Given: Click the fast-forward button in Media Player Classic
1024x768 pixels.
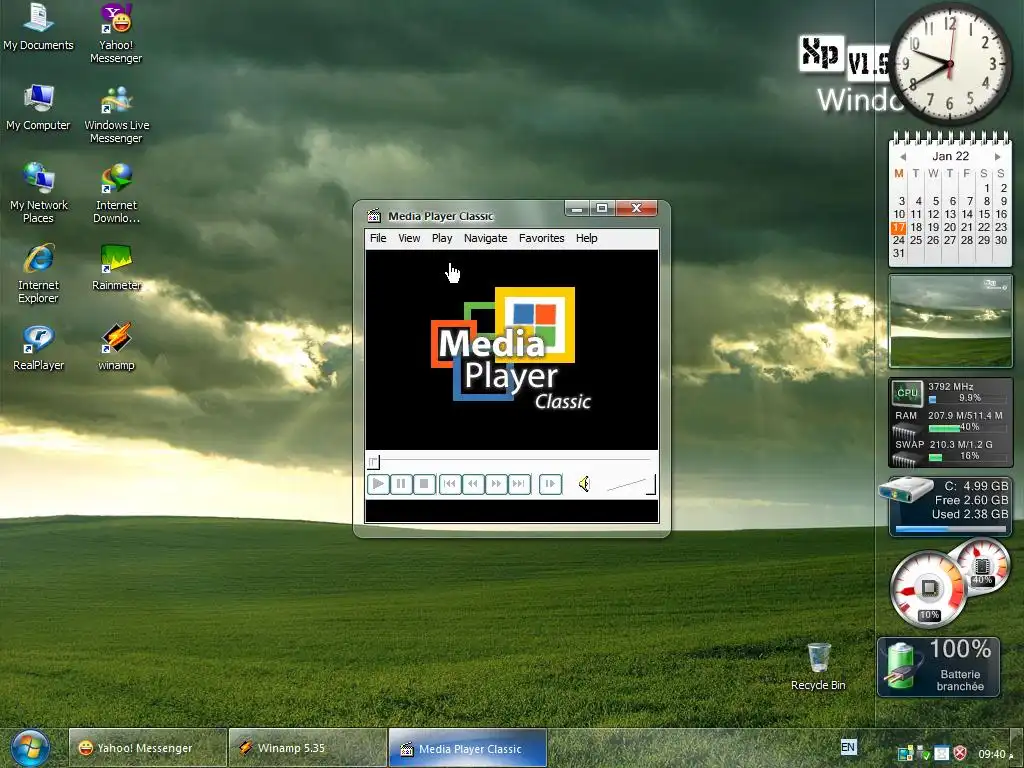Looking at the screenshot, I should (496, 484).
